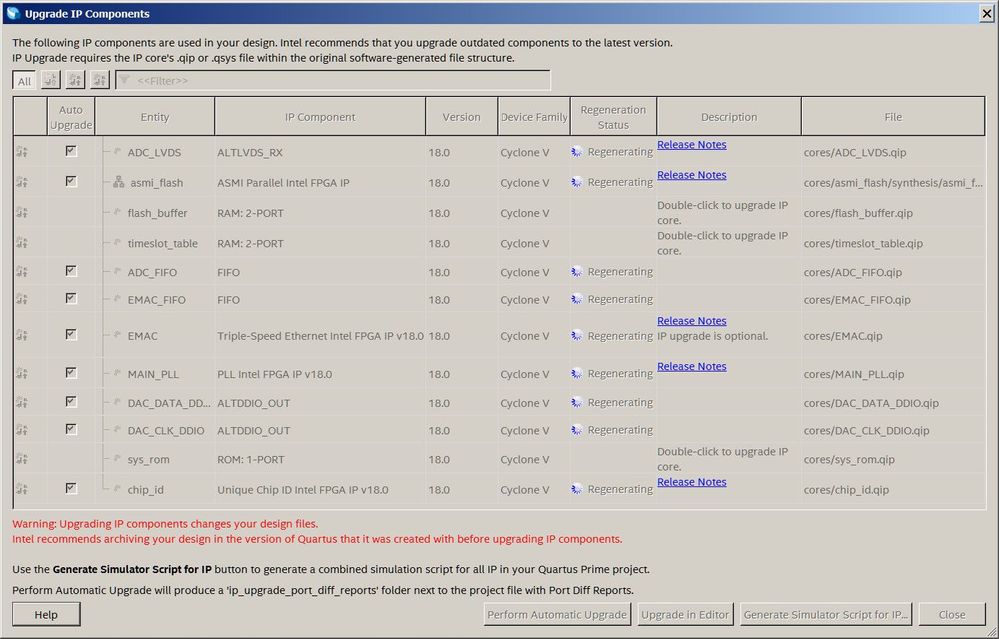Click the Upgrade in Editor button
The height and width of the screenshot is (639, 999).
pyautogui.click(x=685, y=614)
